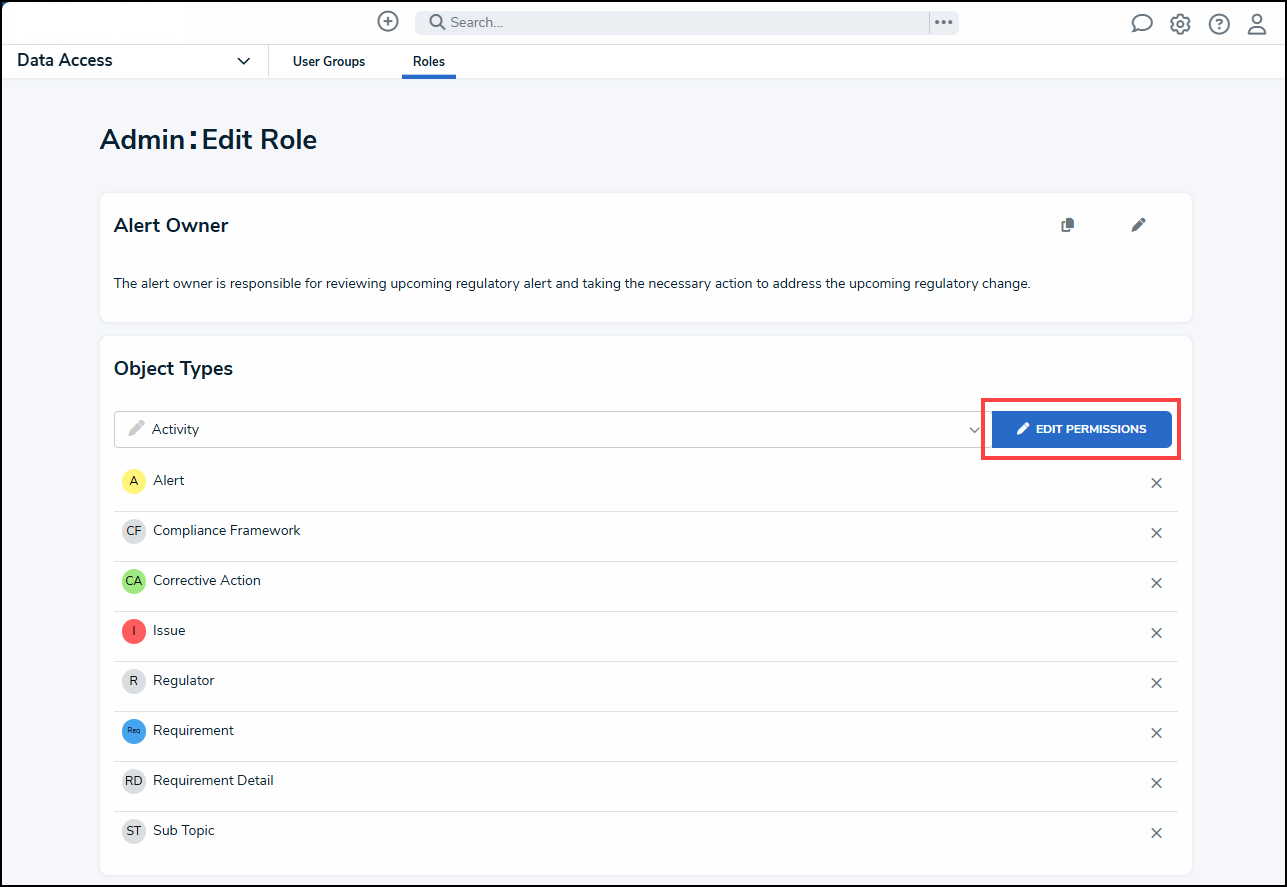The height and width of the screenshot is (887, 1287).
Task: Remove the Alert object type
Action: [1156, 483]
